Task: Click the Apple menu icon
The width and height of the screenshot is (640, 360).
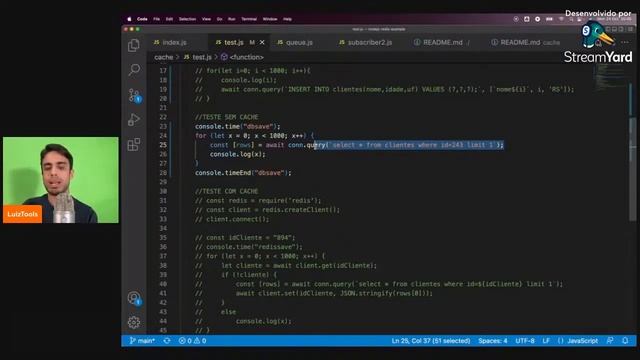Action: coord(129,19)
